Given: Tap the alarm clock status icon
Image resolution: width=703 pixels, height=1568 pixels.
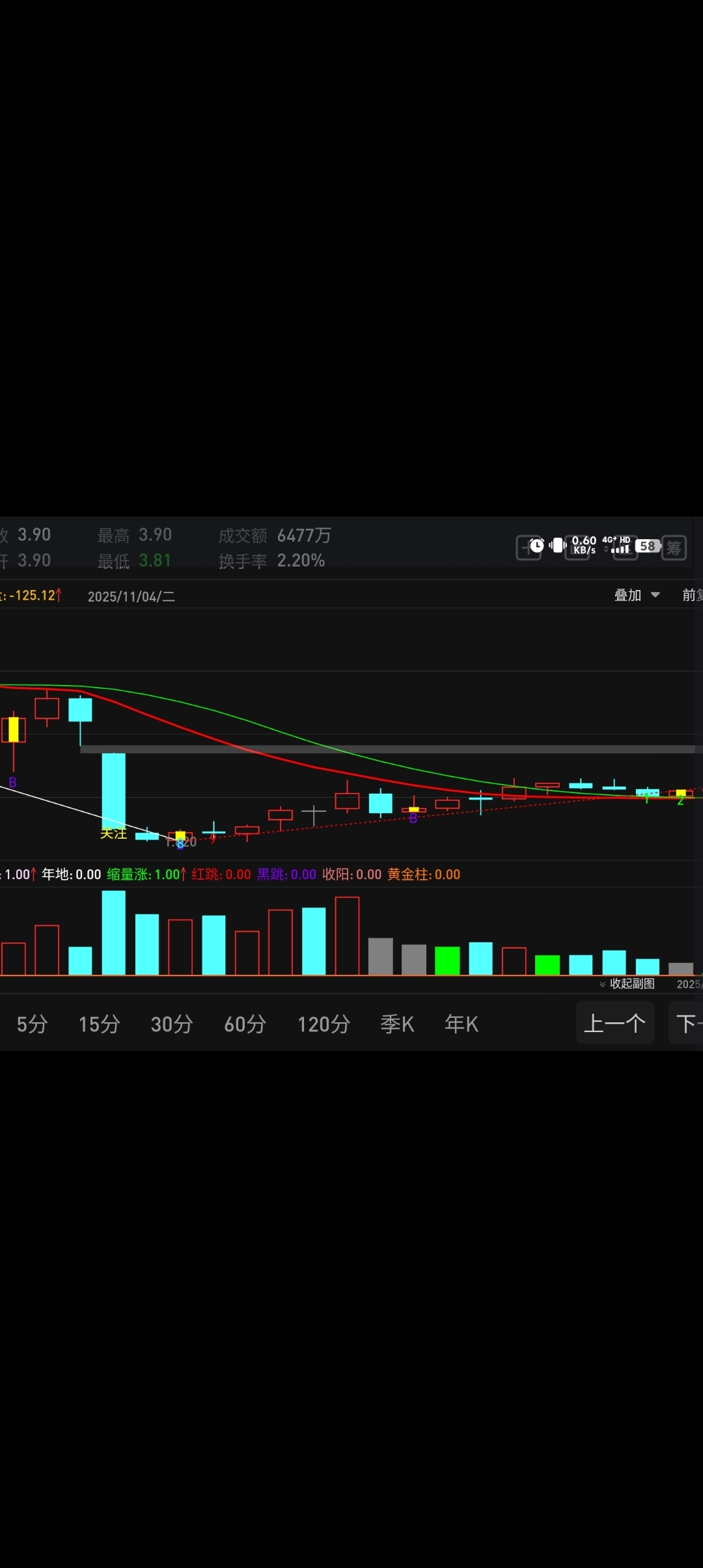Looking at the screenshot, I should 537,546.
